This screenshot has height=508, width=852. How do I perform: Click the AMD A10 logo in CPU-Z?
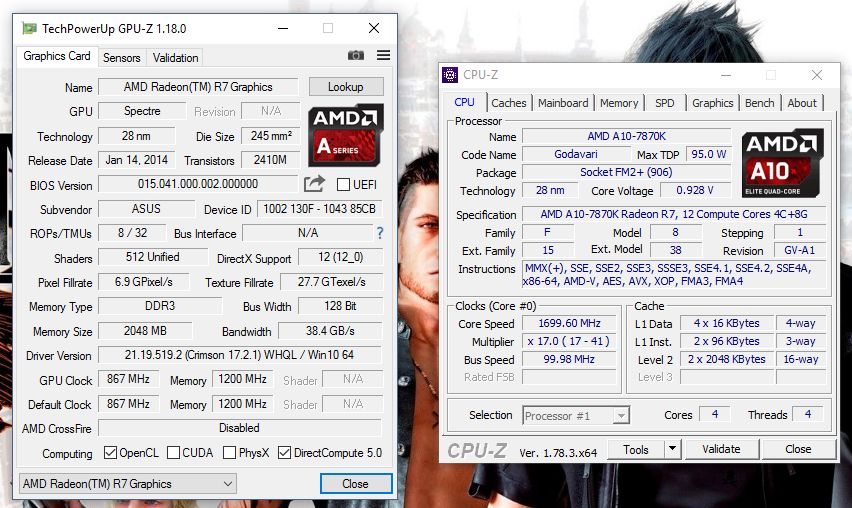782,163
